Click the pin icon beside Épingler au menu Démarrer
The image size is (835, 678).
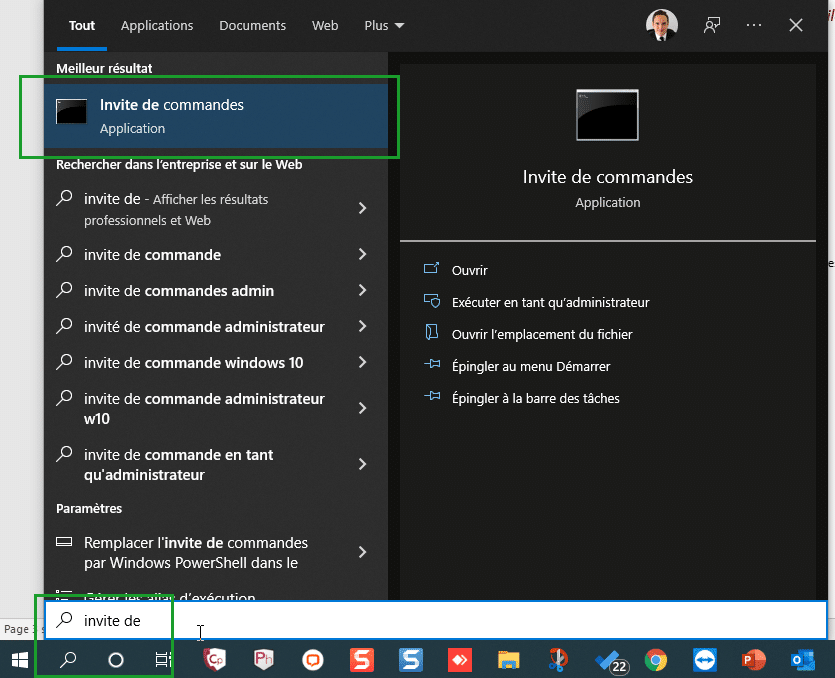click(x=432, y=364)
